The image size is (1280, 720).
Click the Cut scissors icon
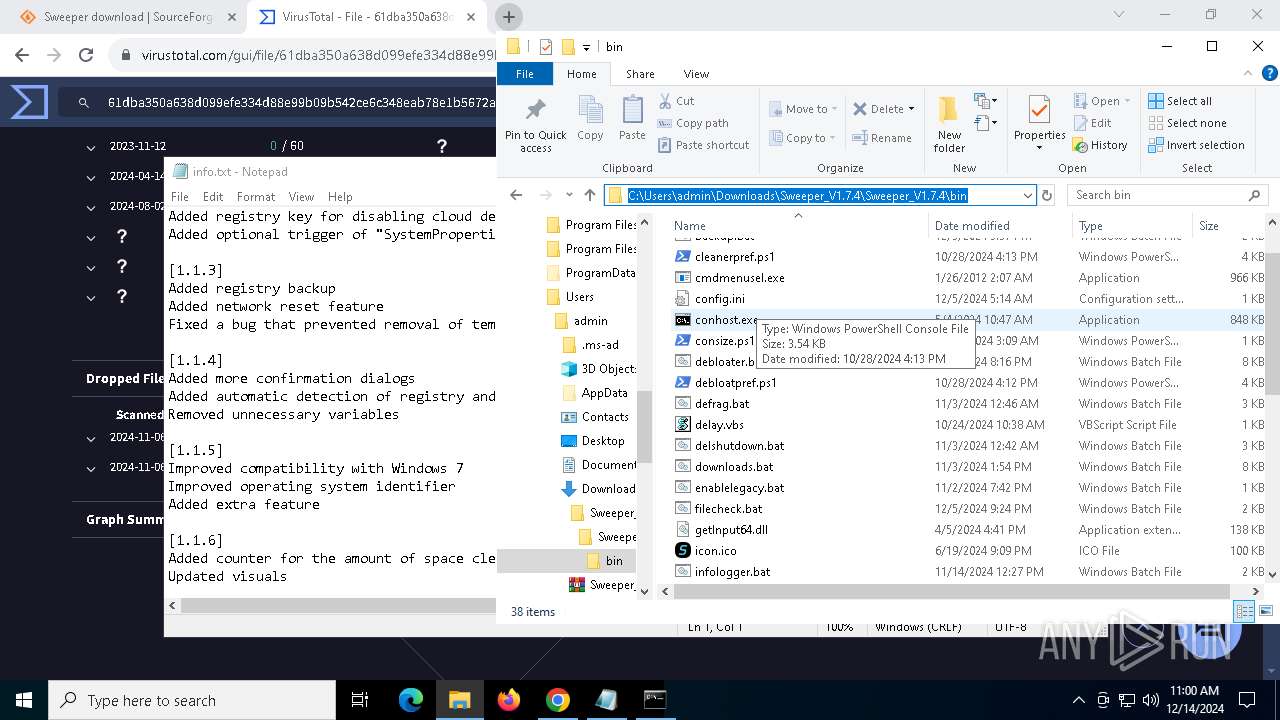point(665,101)
